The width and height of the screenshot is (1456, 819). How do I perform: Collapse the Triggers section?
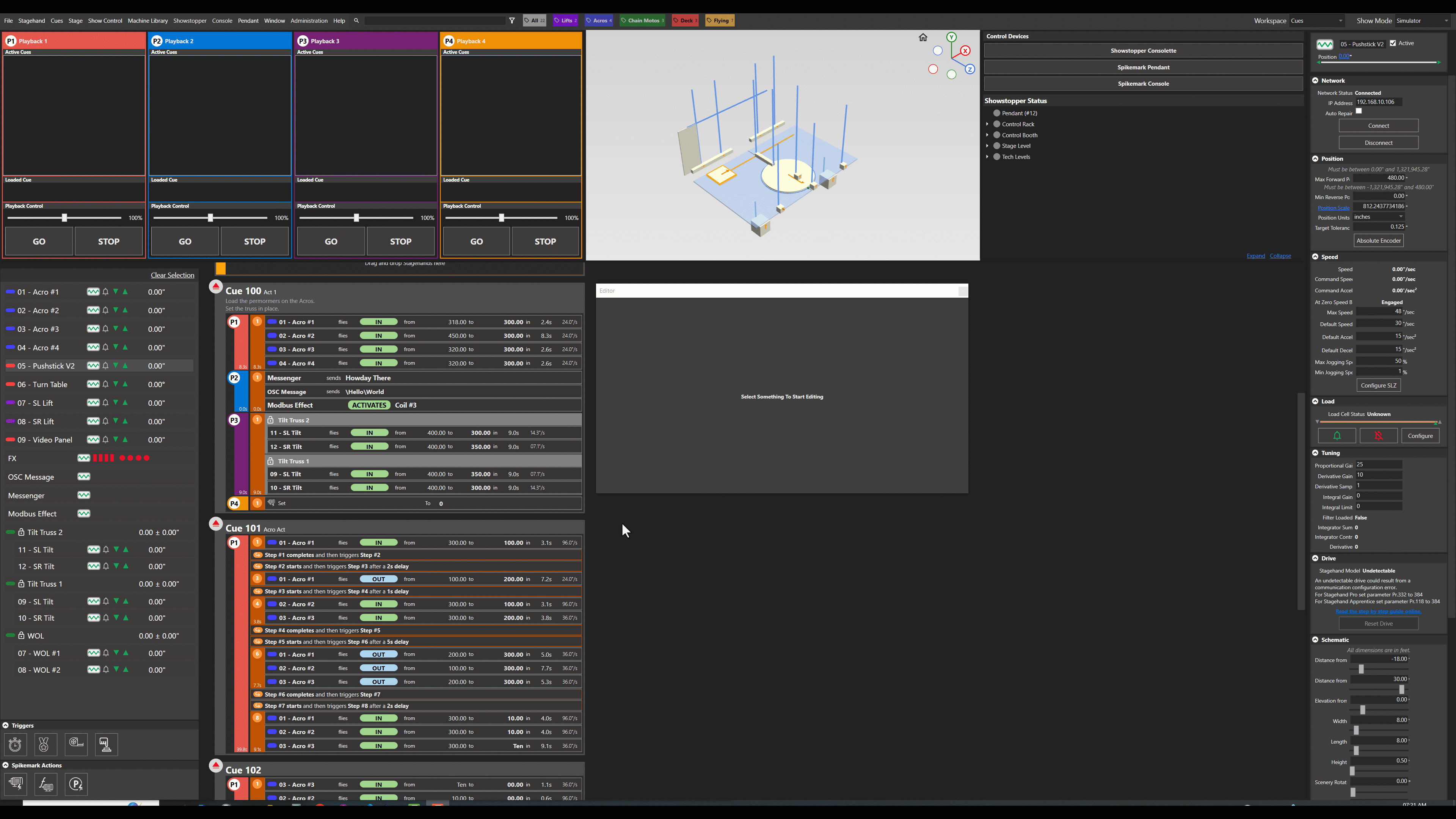pyautogui.click(x=6, y=725)
